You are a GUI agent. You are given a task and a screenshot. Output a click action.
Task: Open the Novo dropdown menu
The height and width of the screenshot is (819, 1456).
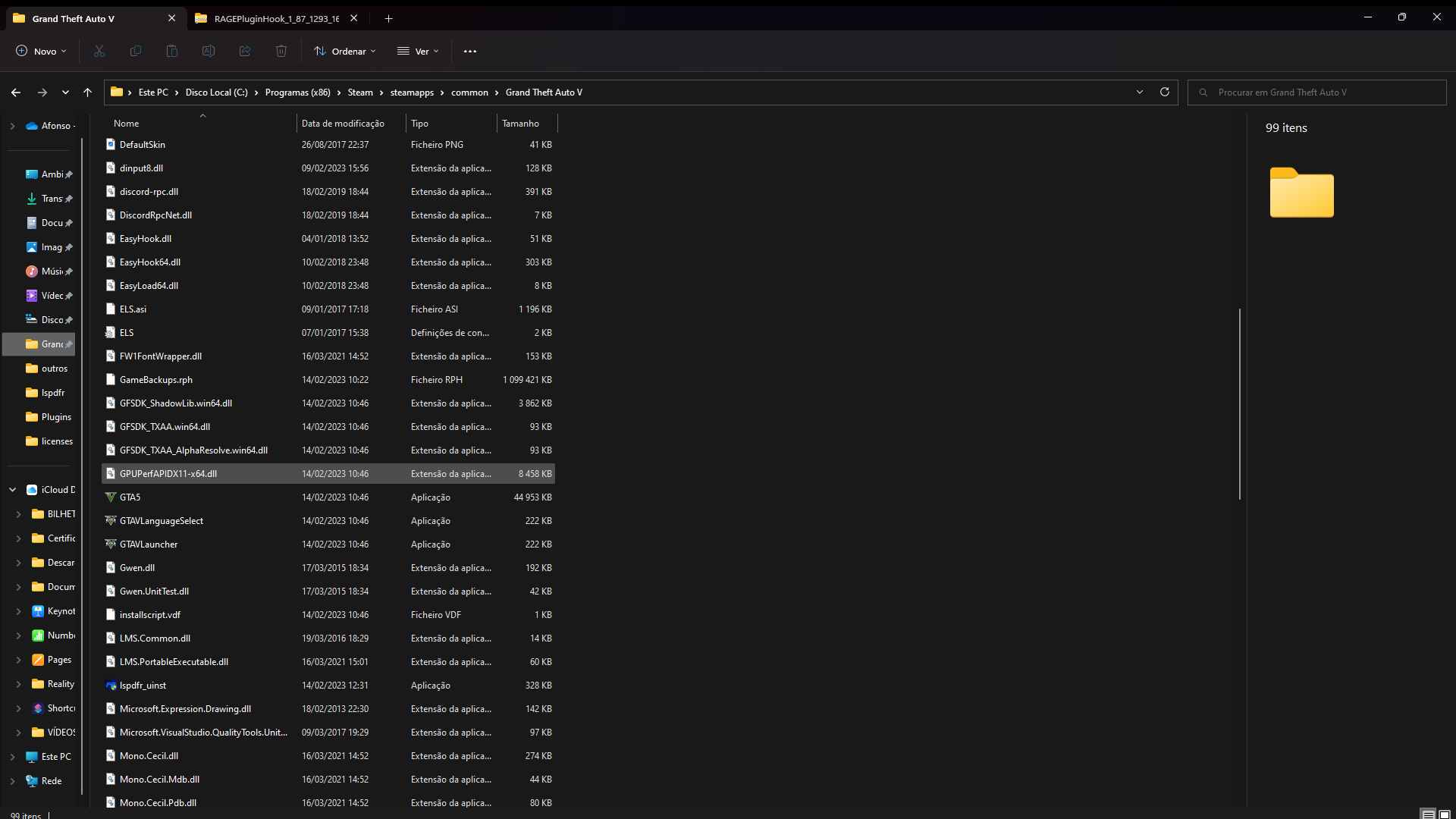click(x=42, y=51)
